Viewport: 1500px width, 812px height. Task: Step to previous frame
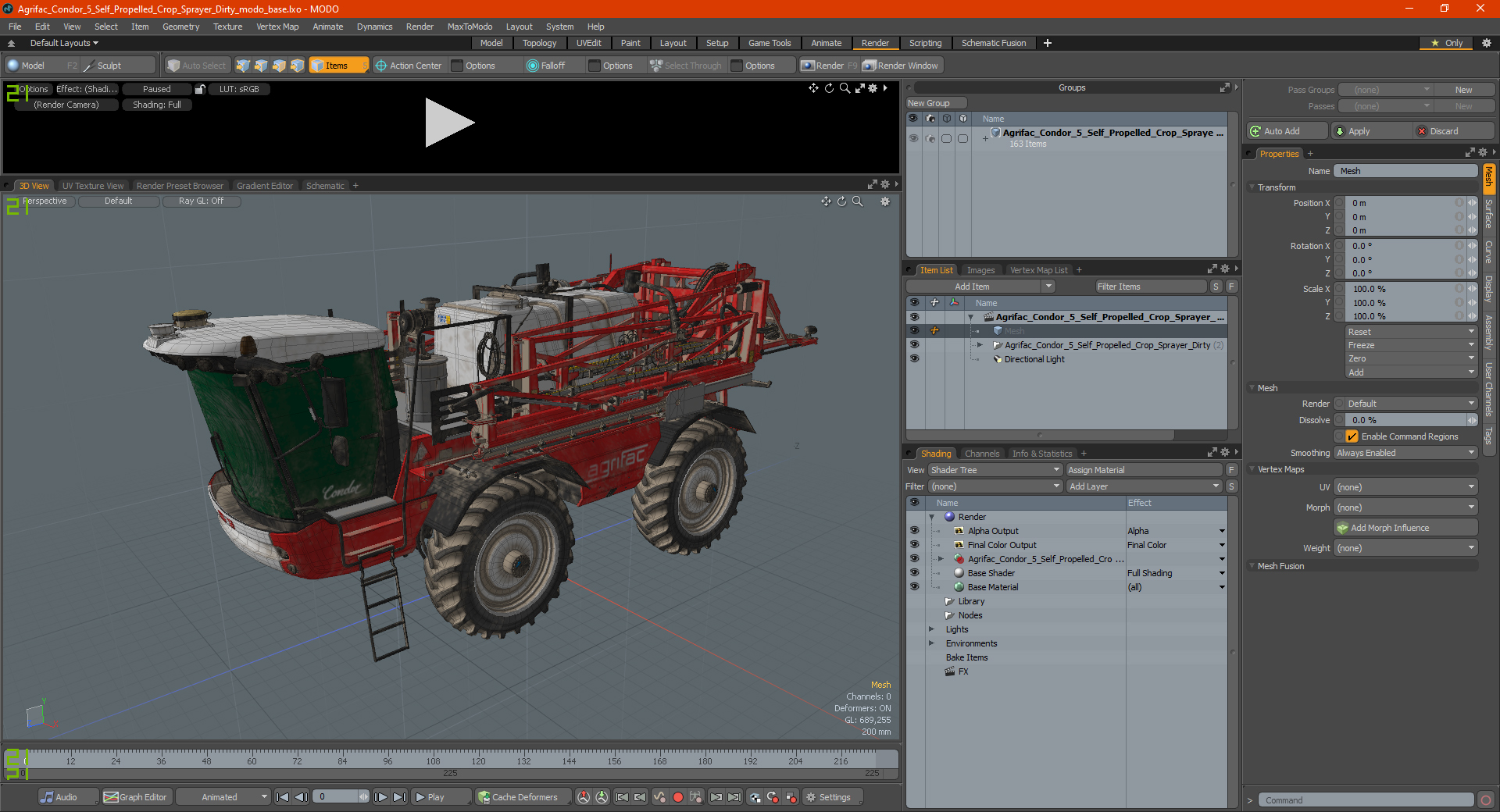(301, 797)
